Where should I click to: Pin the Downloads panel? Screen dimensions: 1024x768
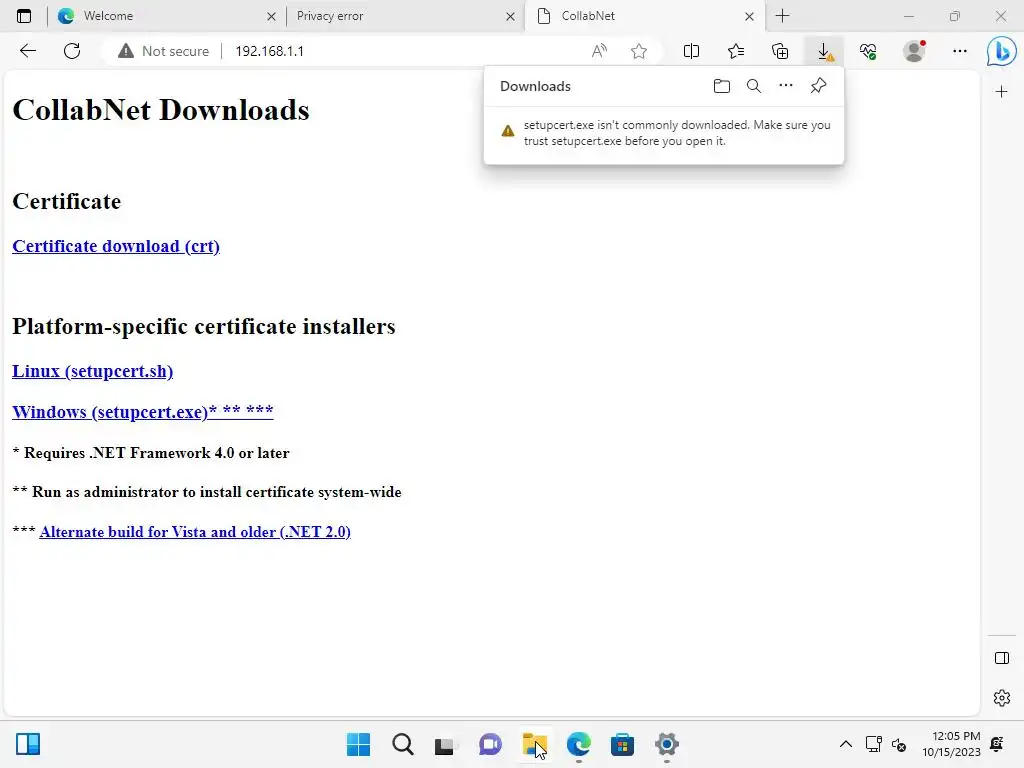[818, 86]
